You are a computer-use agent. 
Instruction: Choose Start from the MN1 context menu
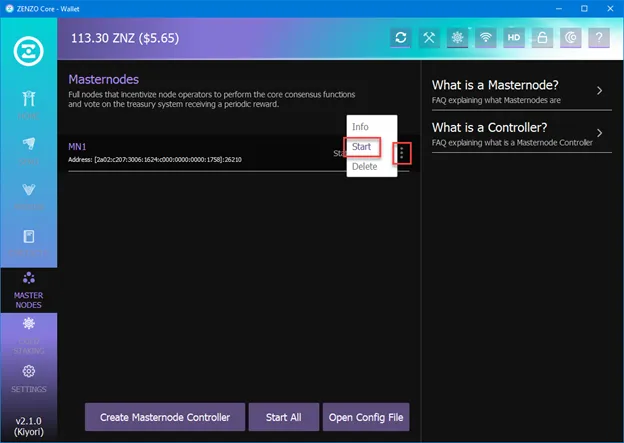[x=361, y=147]
